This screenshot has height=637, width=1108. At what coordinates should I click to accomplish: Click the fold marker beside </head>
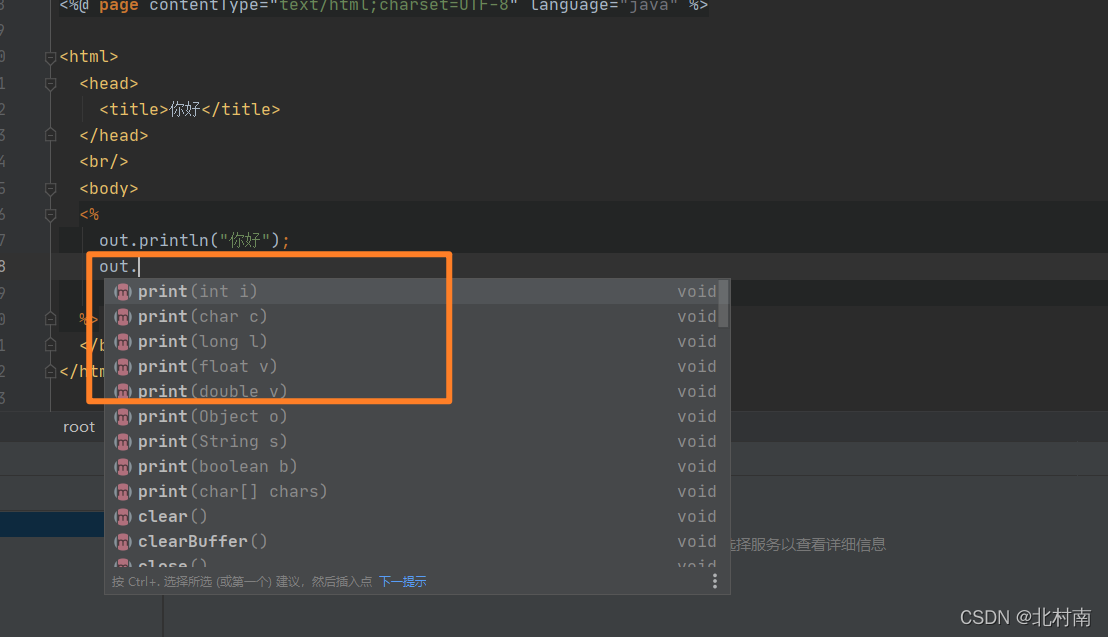50,135
